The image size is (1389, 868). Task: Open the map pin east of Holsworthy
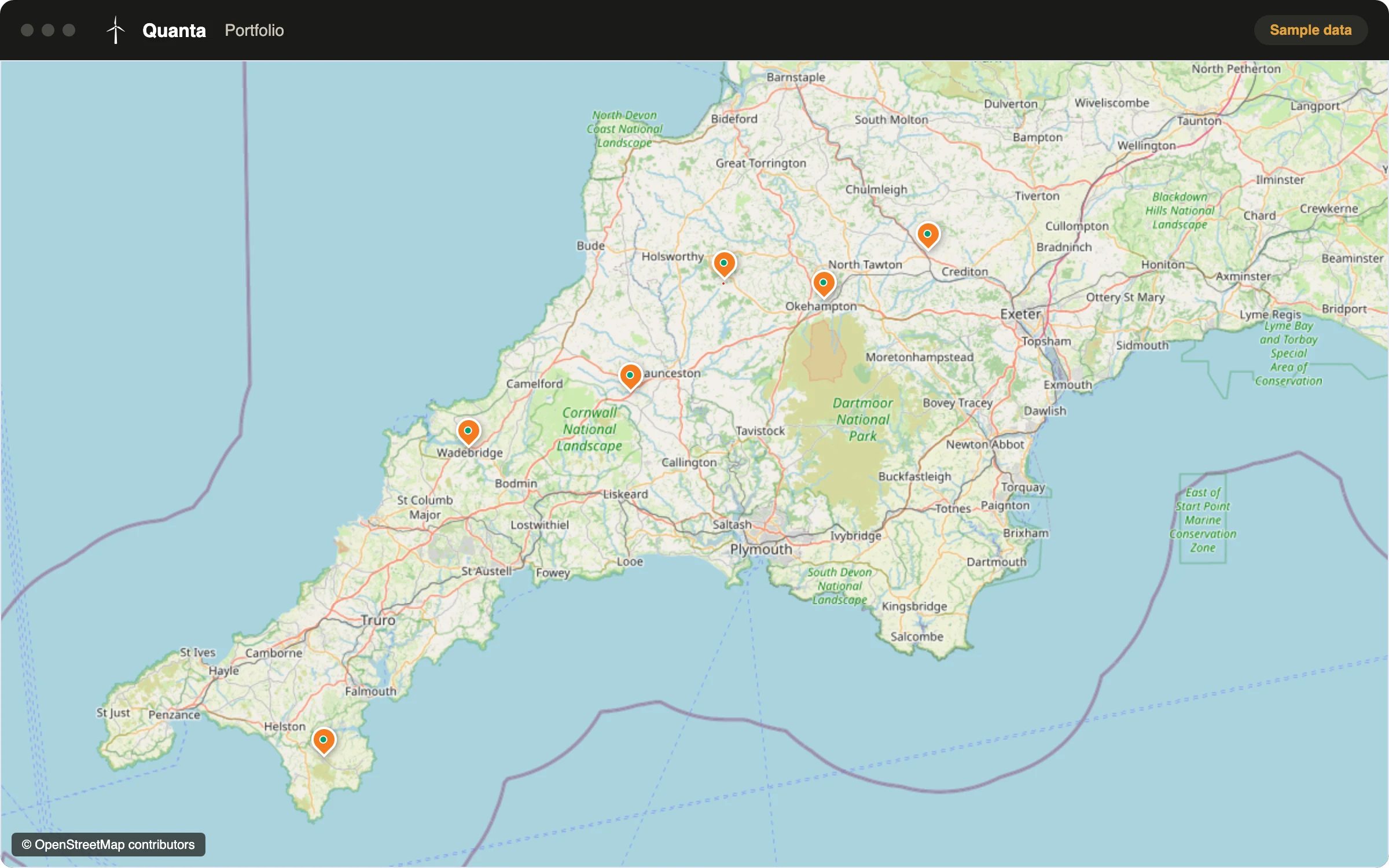724,264
